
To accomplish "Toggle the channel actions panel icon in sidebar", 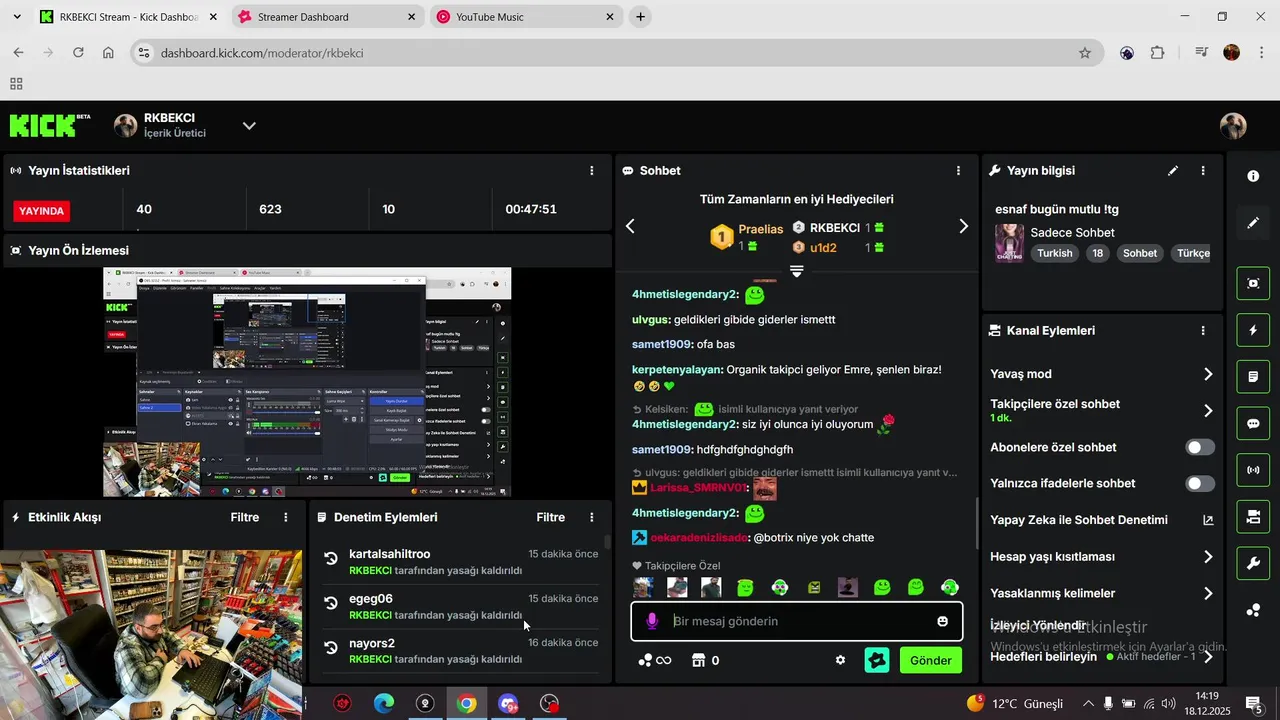I will 1253,517.
